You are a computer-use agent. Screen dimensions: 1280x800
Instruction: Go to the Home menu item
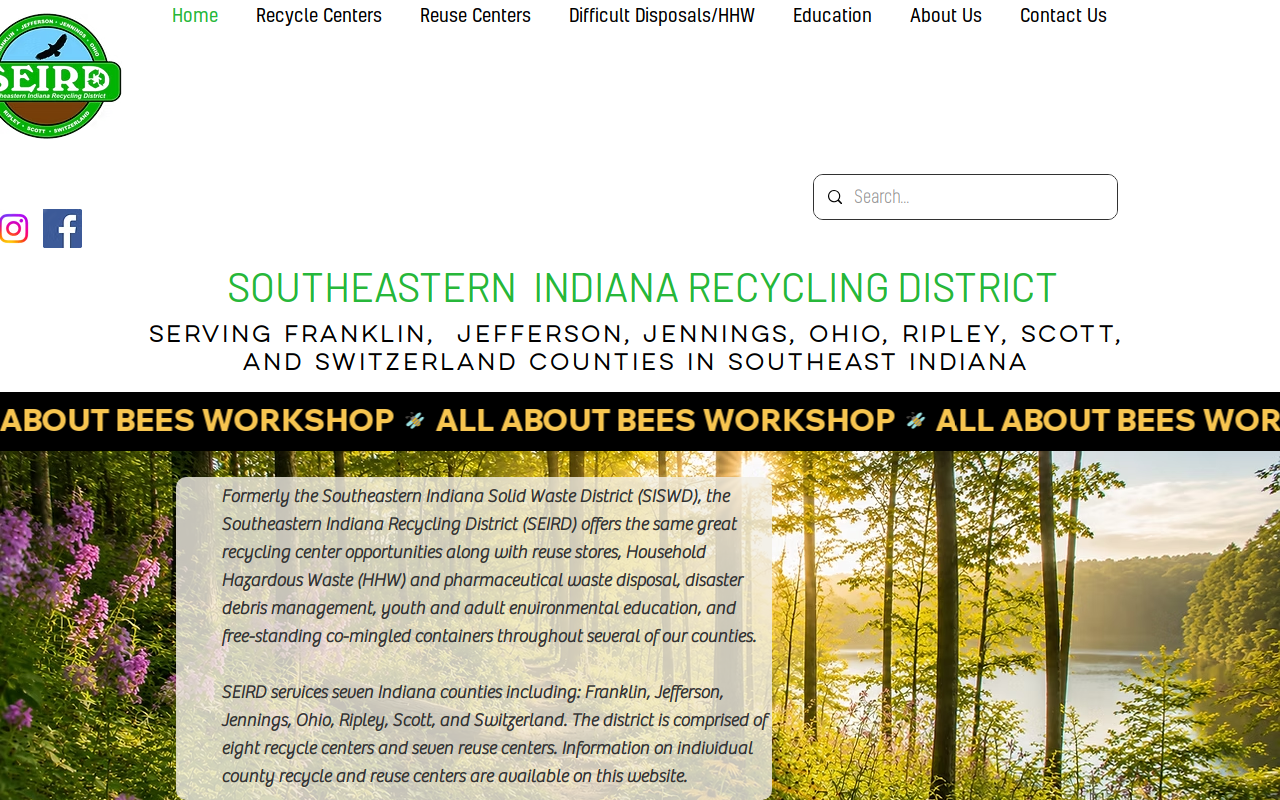tap(195, 16)
